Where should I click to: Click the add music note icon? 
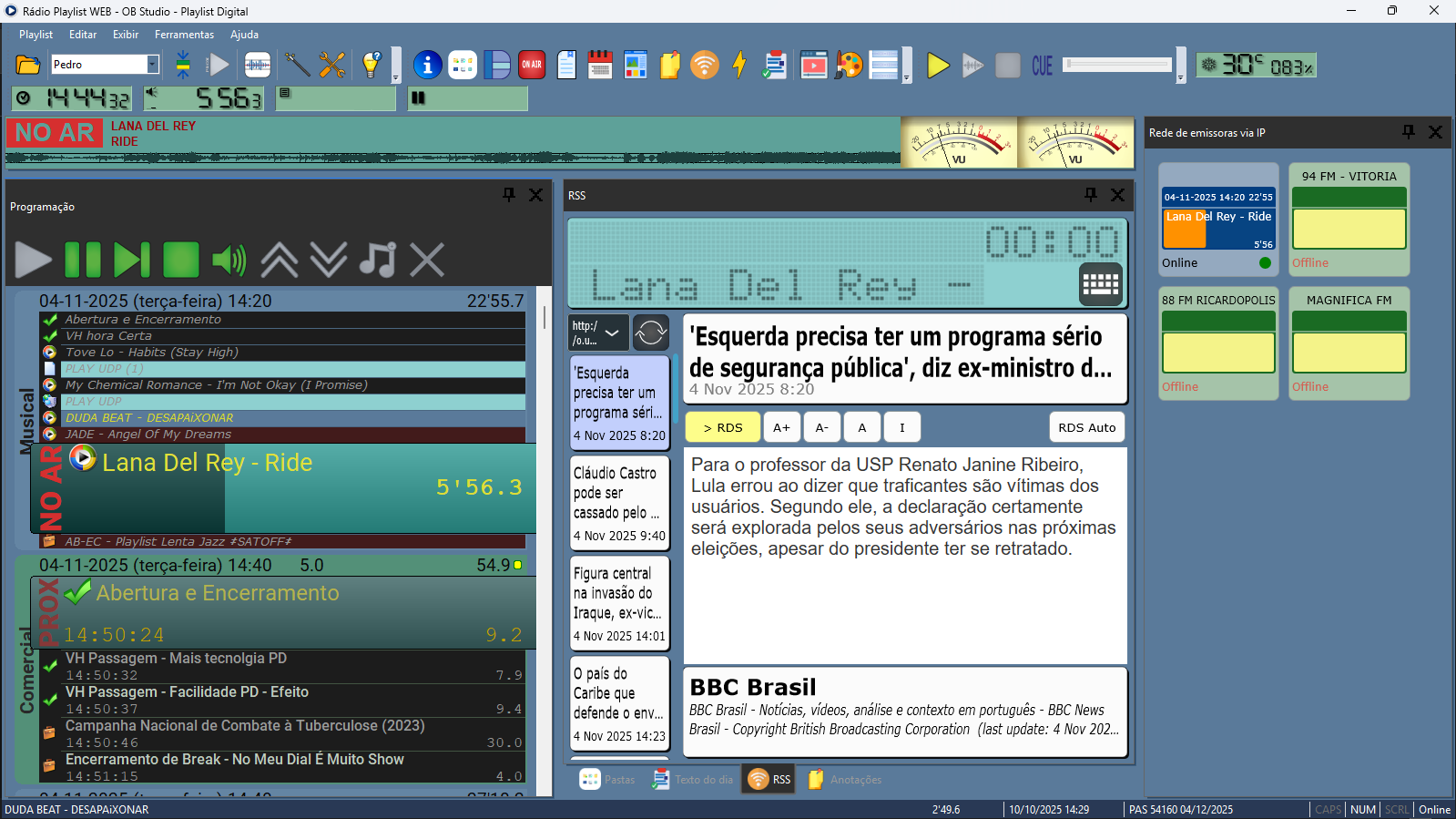377,260
